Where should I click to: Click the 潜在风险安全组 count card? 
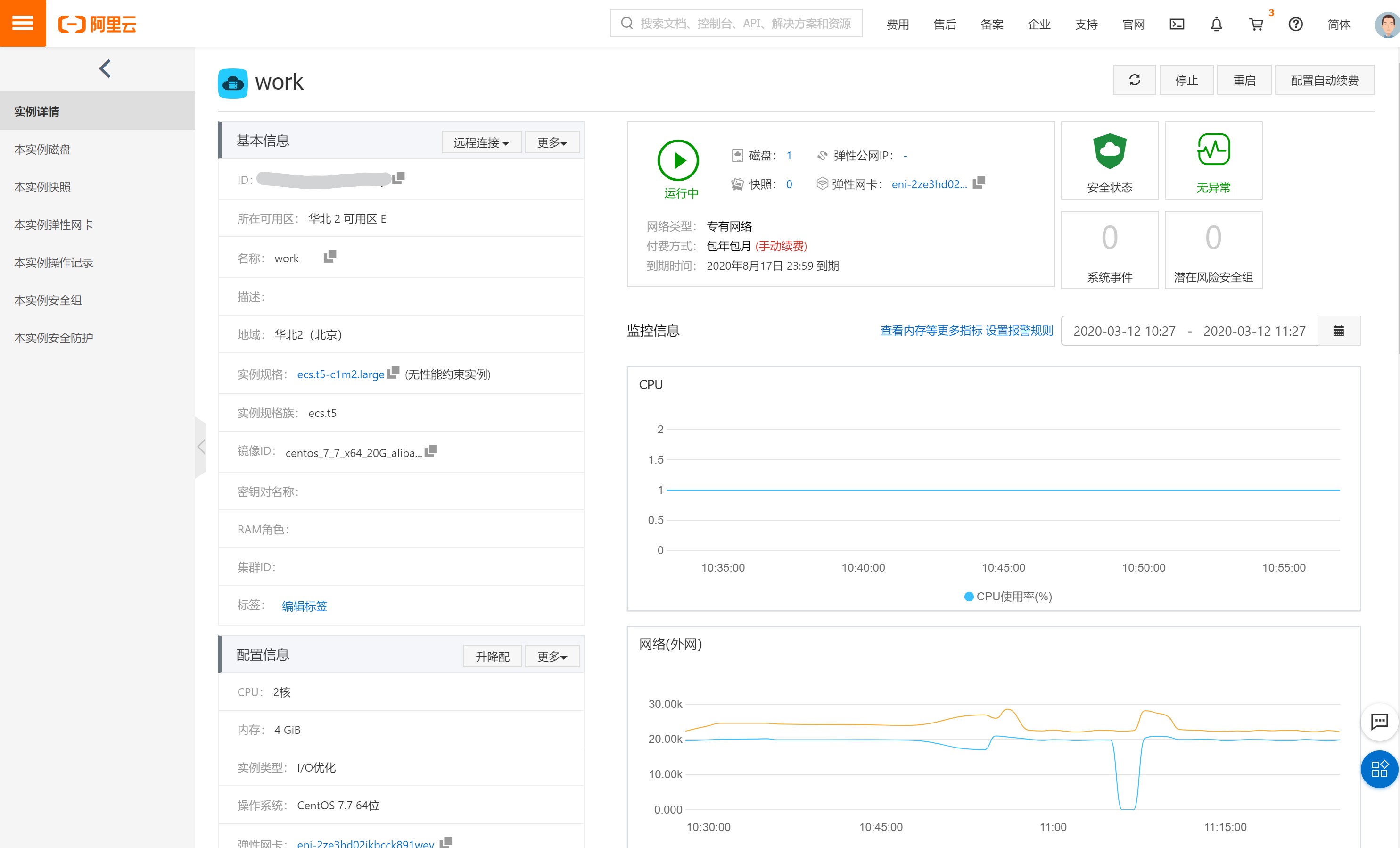1214,250
